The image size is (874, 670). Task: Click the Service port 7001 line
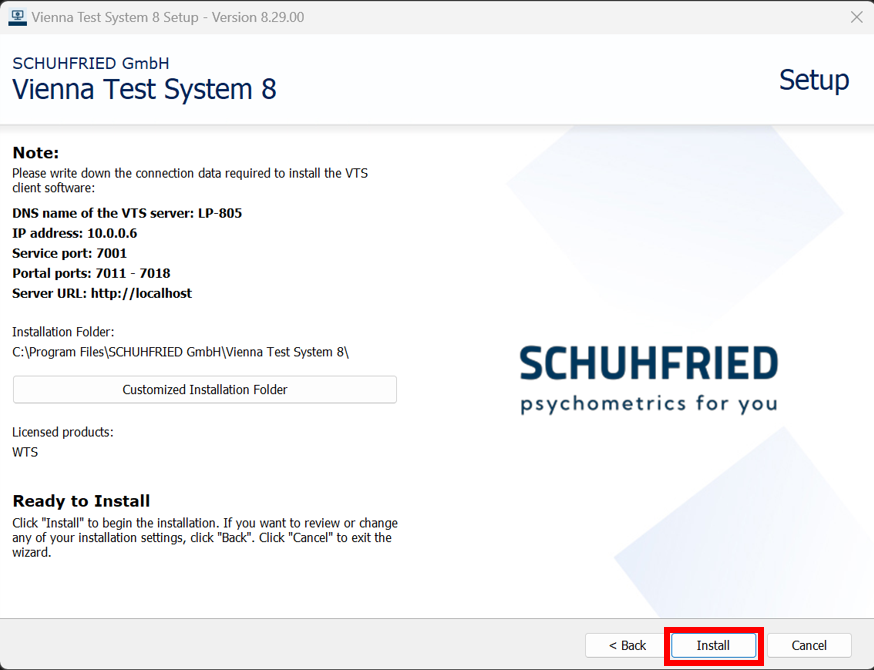[70, 253]
